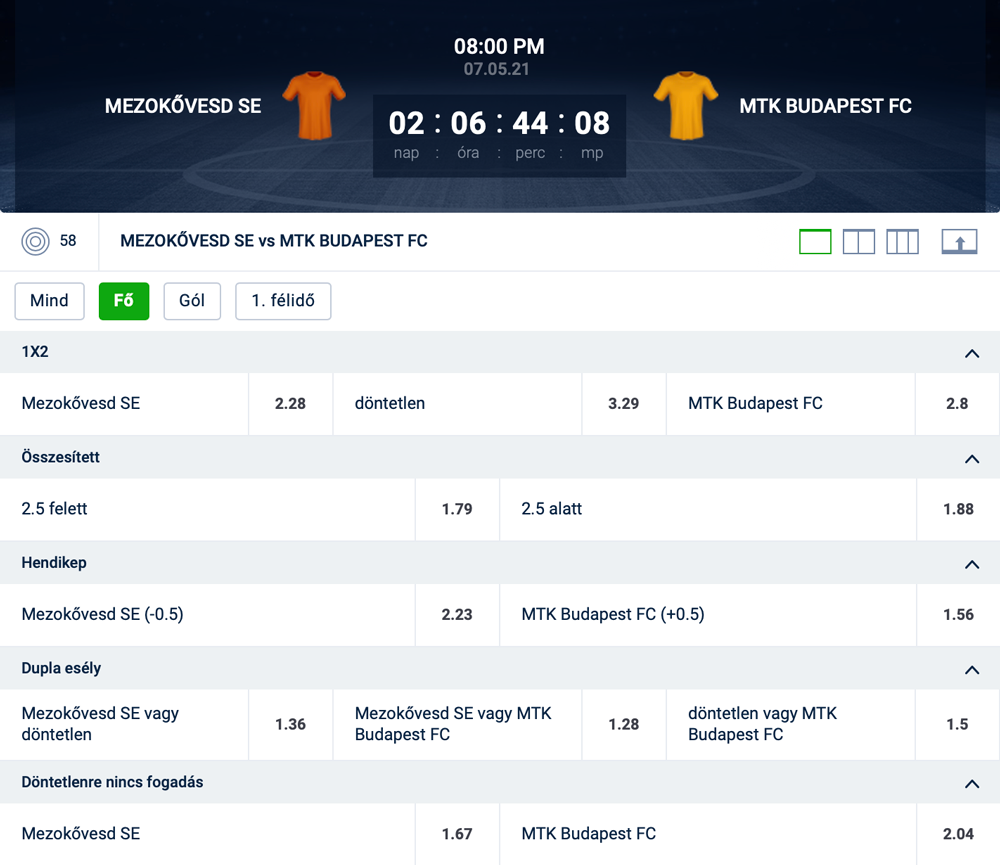1000x865 pixels.
Task: Collapse the Összesített market section
Action: (x=972, y=458)
